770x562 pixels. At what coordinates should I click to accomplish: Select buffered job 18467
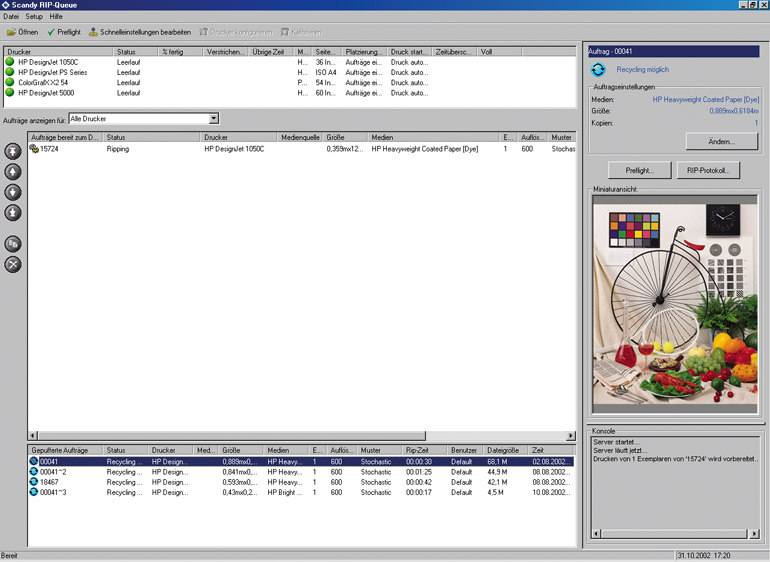301,482
